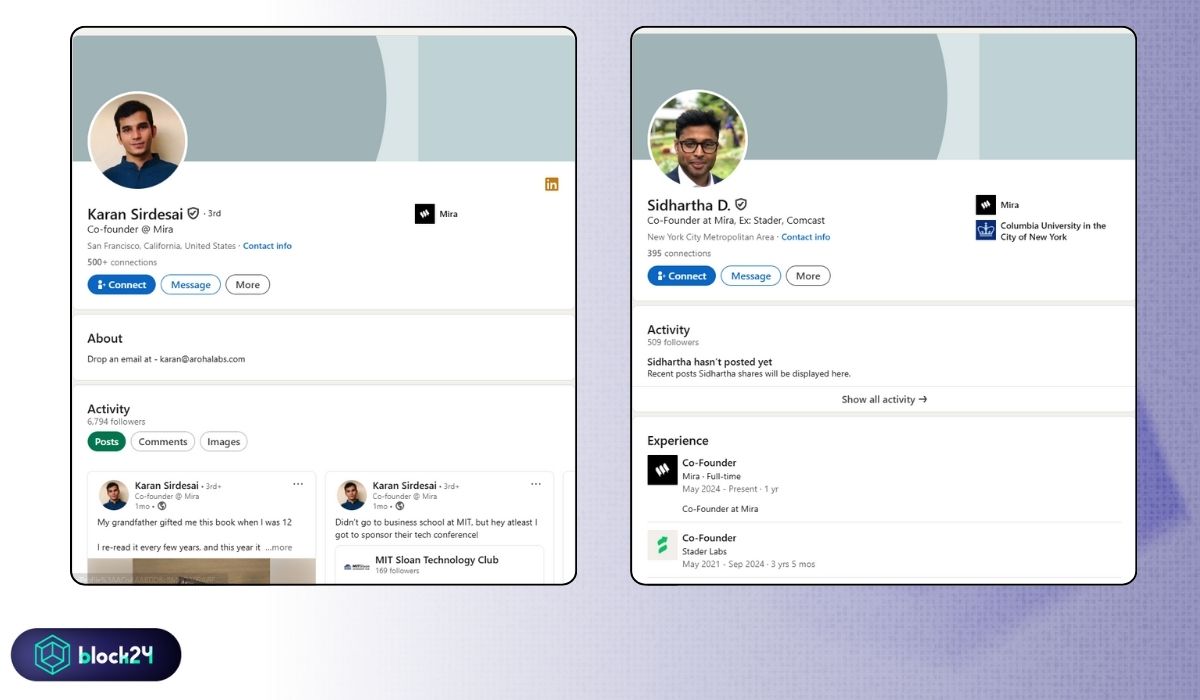Click the Mira logo in Sidhartha's Experience section

click(662, 470)
